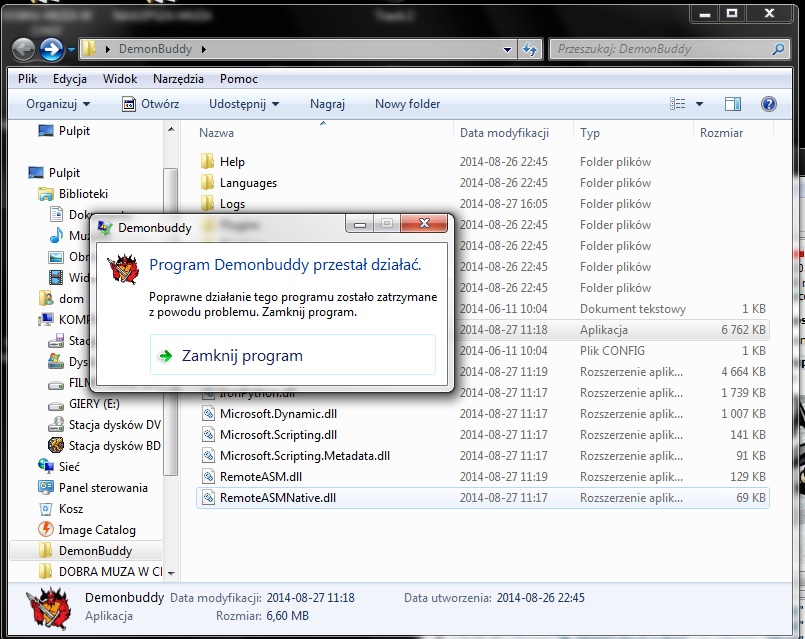Open recent locations dropdown next to Forward

(x=71, y=50)
